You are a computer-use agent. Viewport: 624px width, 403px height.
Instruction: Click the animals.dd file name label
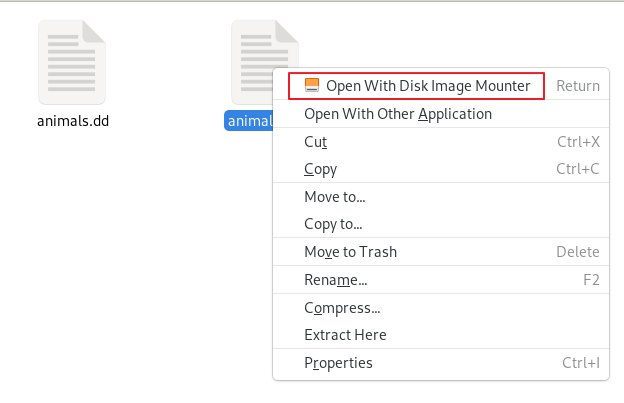pos(73,121)
